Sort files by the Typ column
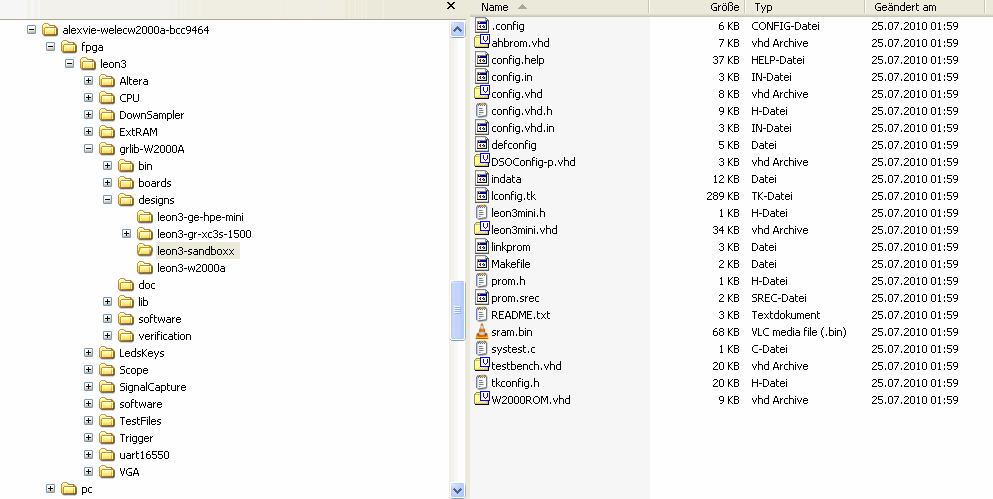 (x=805, y=7)
